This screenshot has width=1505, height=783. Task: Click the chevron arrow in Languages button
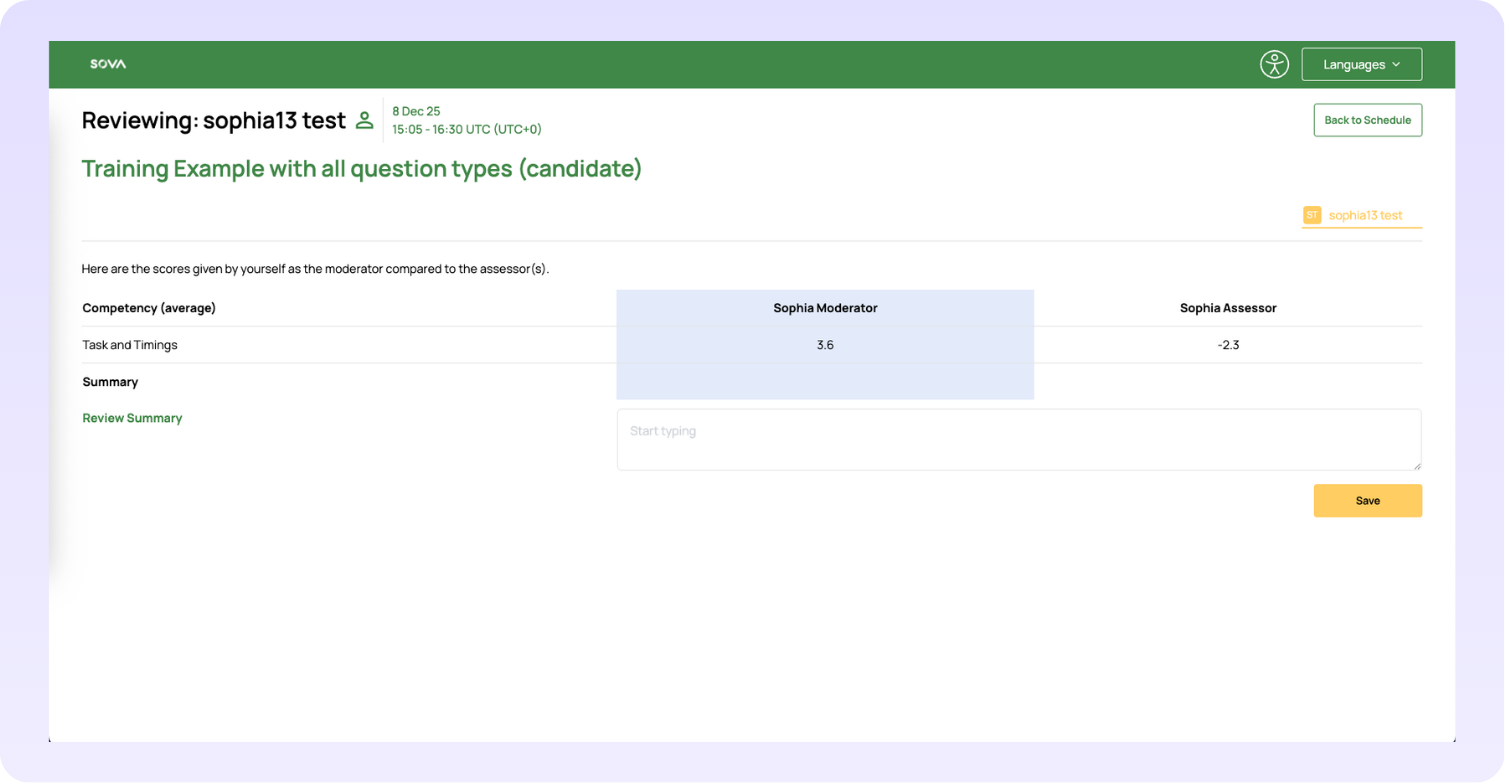[1396, 64]
